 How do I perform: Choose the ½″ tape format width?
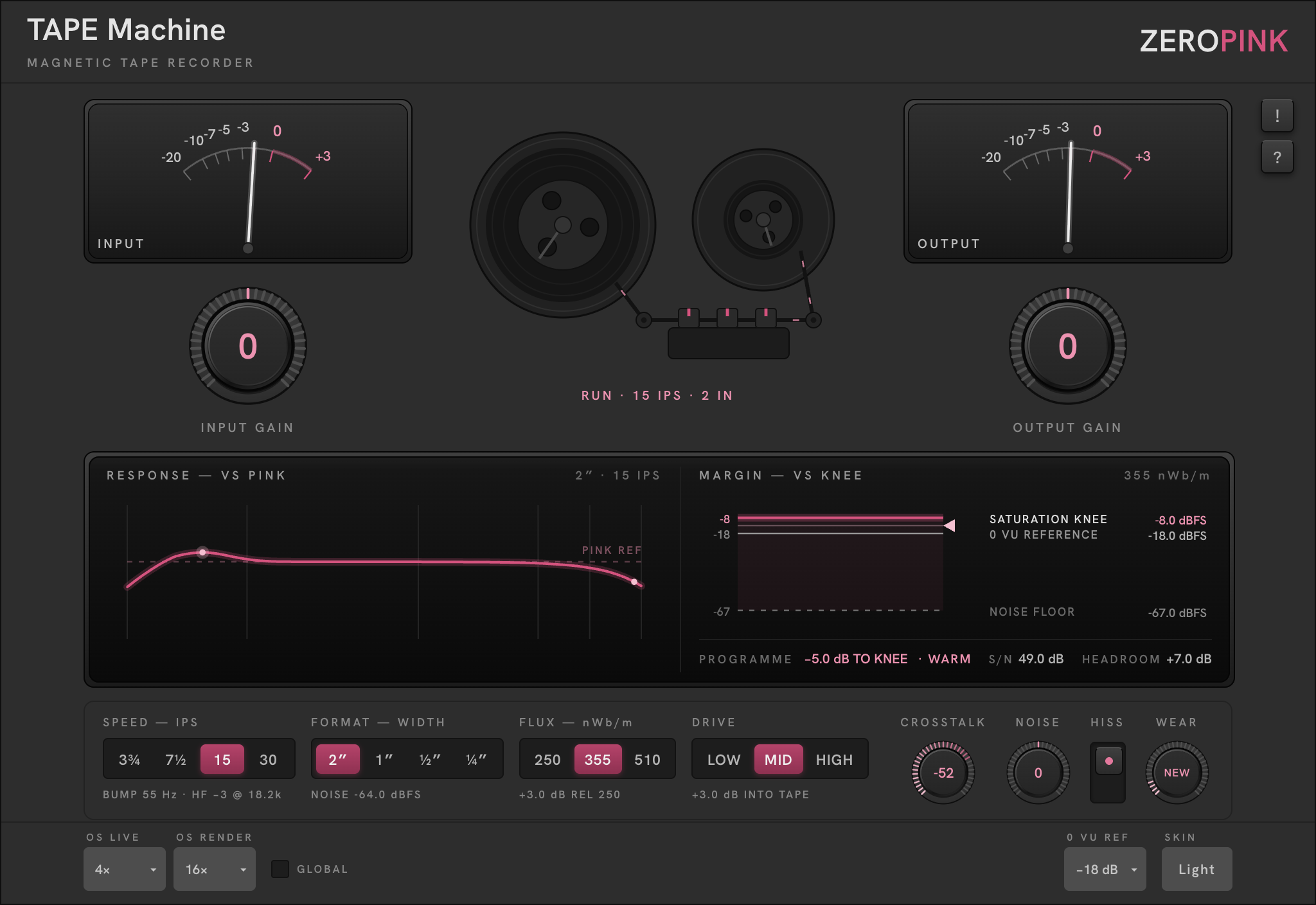pyautogui.click(x=430, y=760)
